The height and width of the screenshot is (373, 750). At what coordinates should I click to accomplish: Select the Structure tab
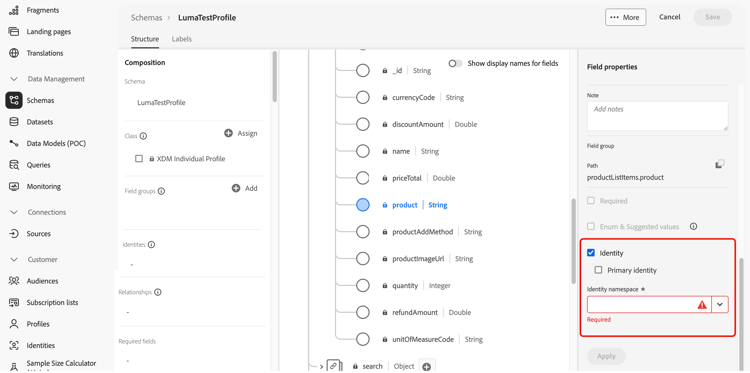145,39
